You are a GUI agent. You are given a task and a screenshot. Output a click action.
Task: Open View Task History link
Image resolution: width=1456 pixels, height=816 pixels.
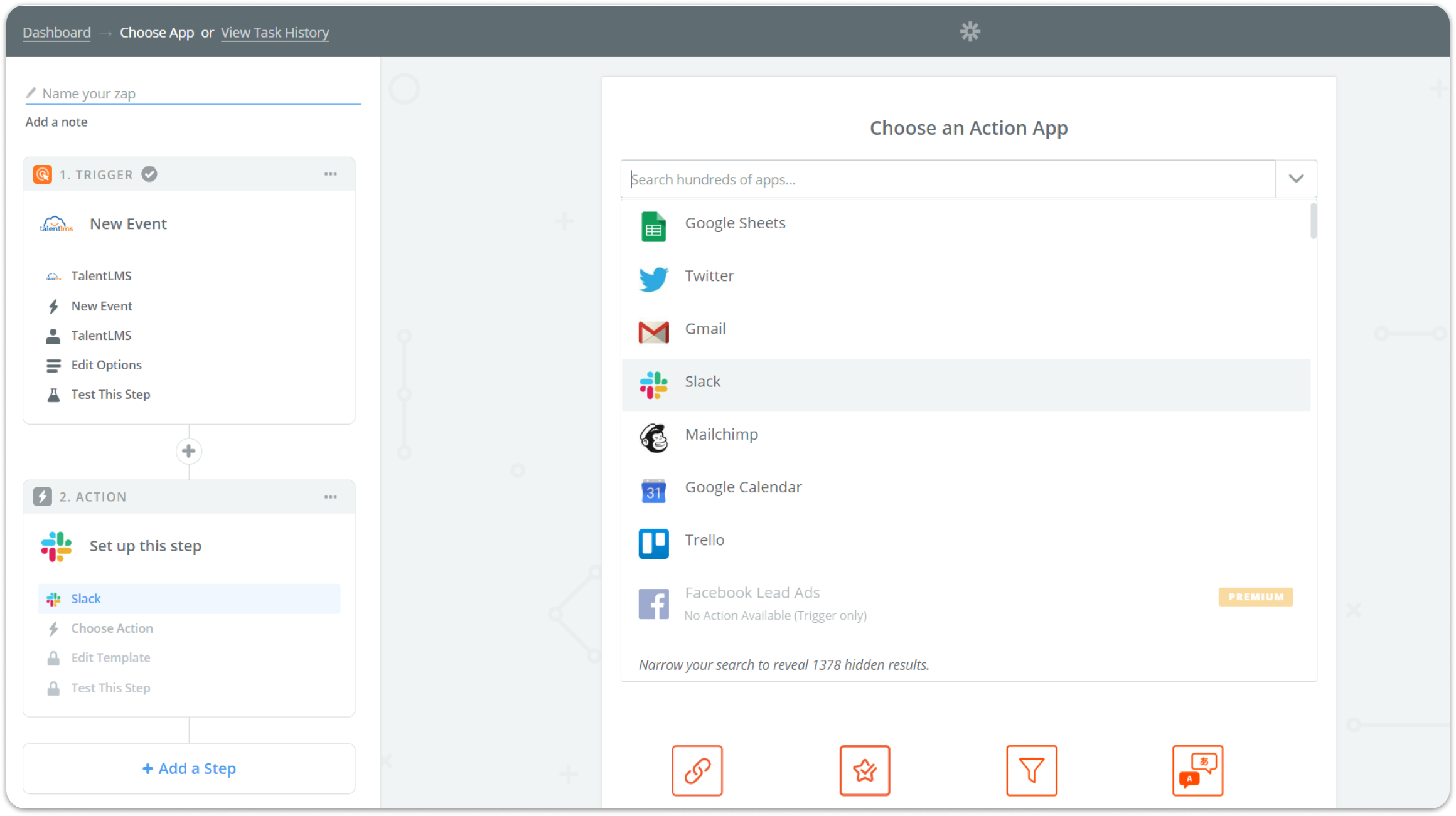click(275, 33)
